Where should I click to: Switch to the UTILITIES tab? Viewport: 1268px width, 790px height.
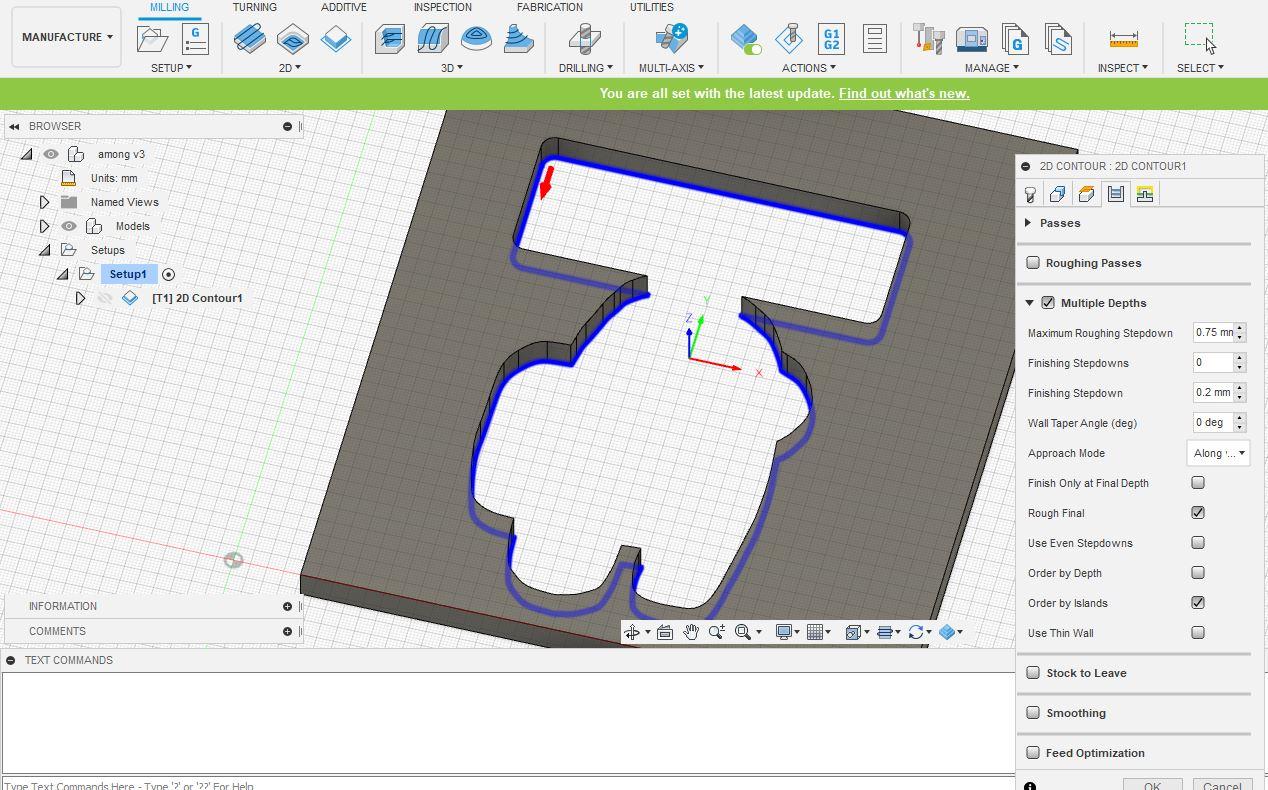(x=652, y=7)
